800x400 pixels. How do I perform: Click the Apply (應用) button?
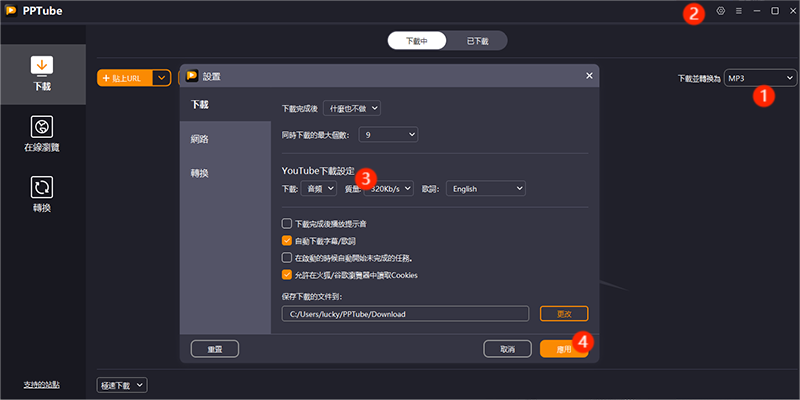click(564, 349)
